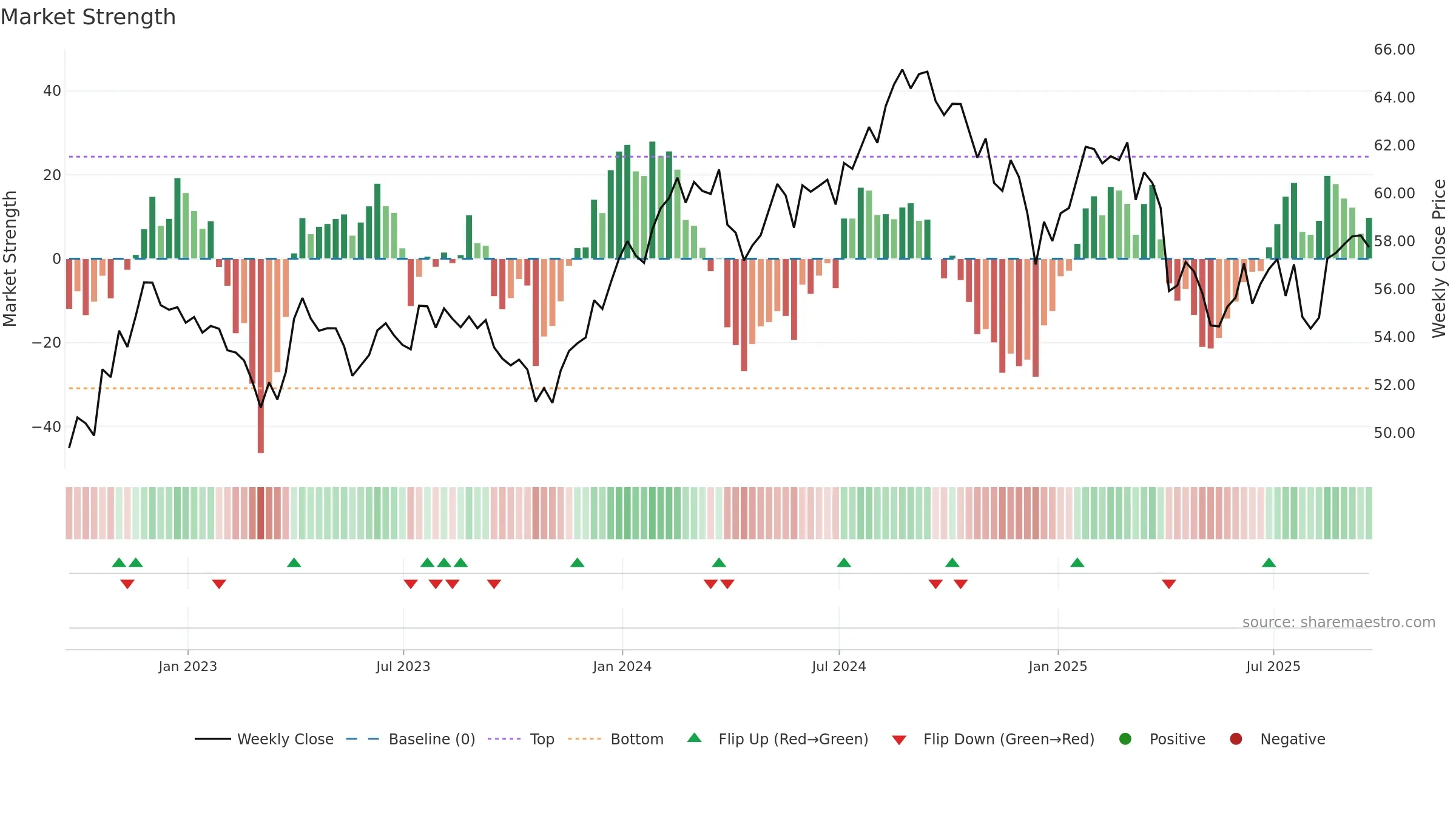Toggle the Weekly Close legend entry

(x=265, y=739)
